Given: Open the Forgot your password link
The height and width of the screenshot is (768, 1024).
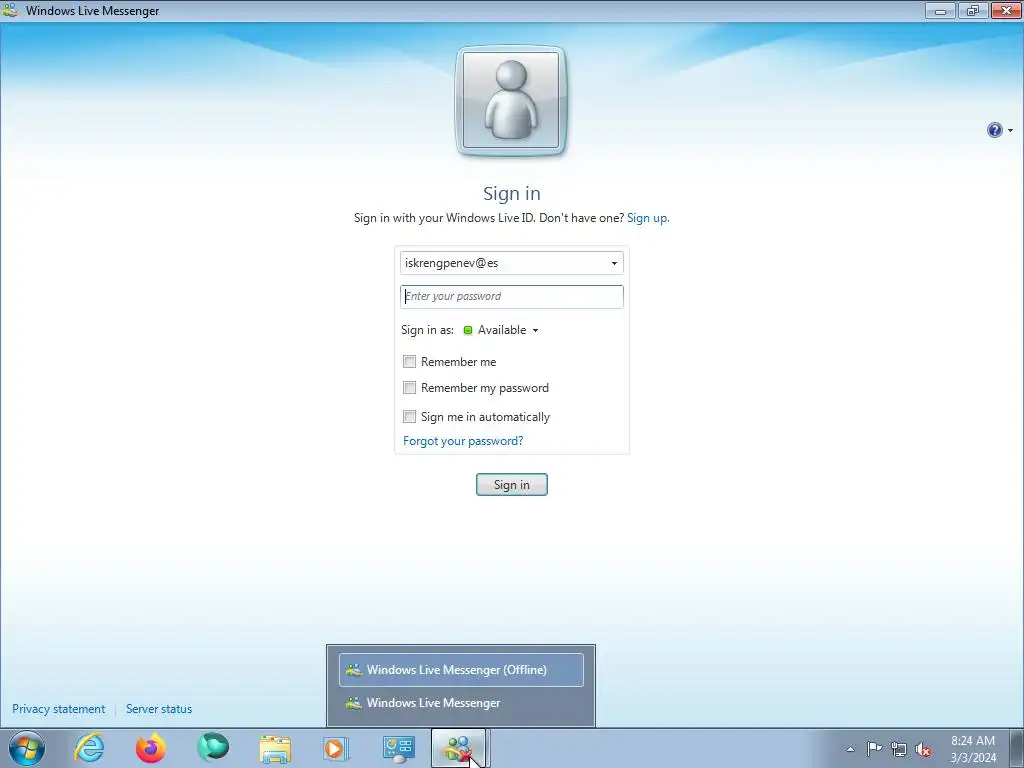Looking at the screenshot, I should 463,441.
